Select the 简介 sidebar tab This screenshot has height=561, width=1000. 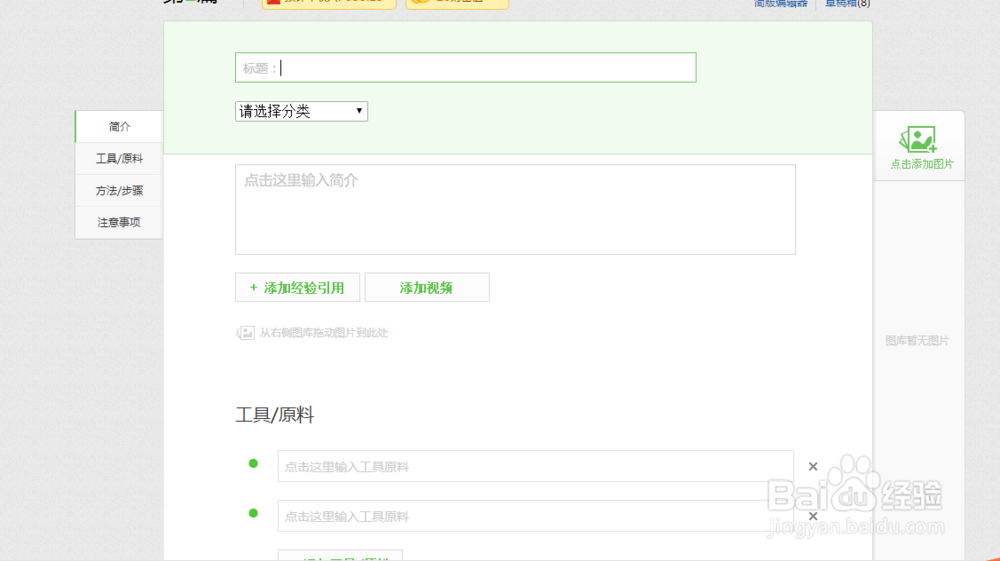[x=119, y=127]
